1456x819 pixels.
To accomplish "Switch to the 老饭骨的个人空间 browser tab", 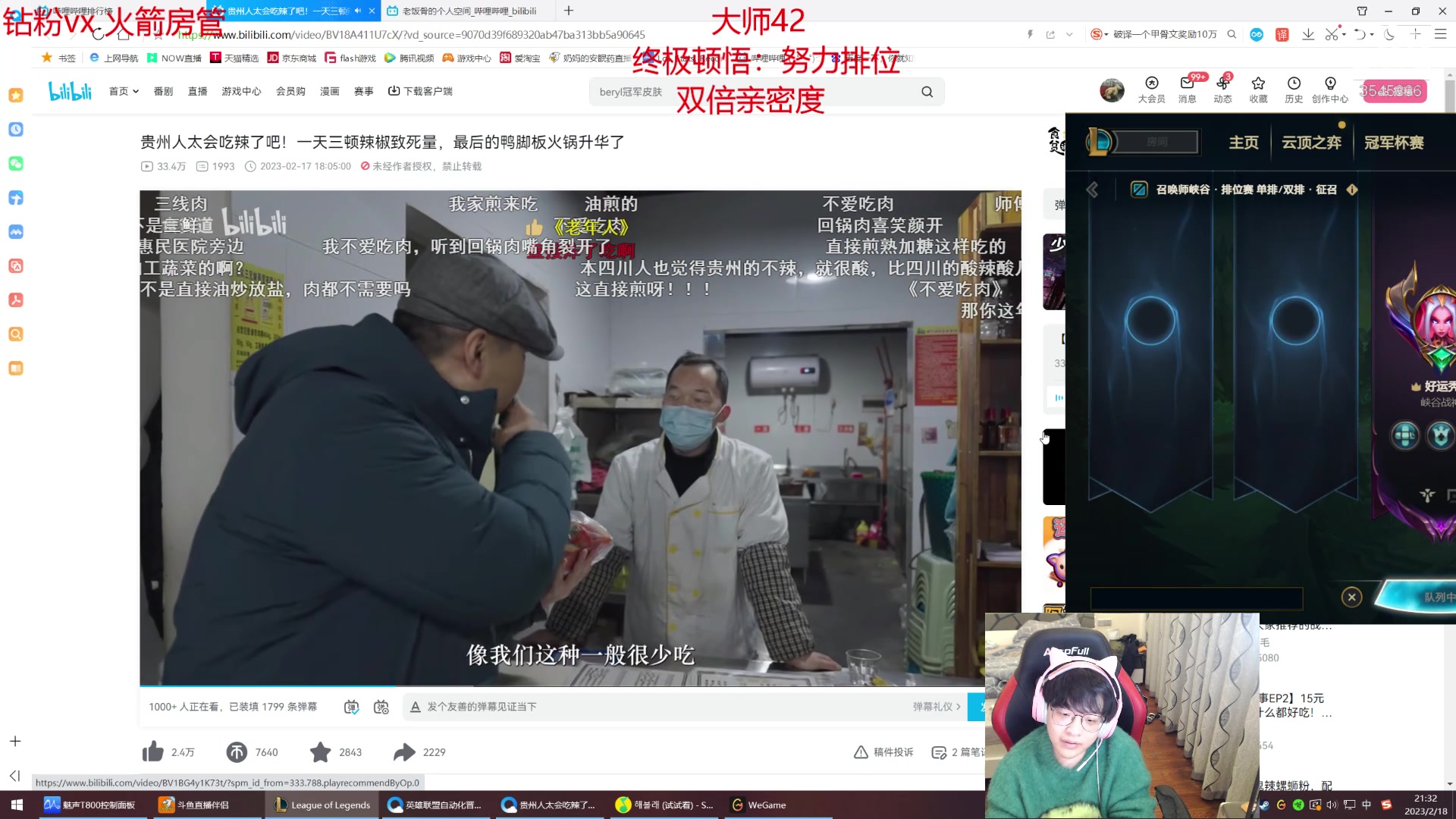I will [x=468, y=11].
